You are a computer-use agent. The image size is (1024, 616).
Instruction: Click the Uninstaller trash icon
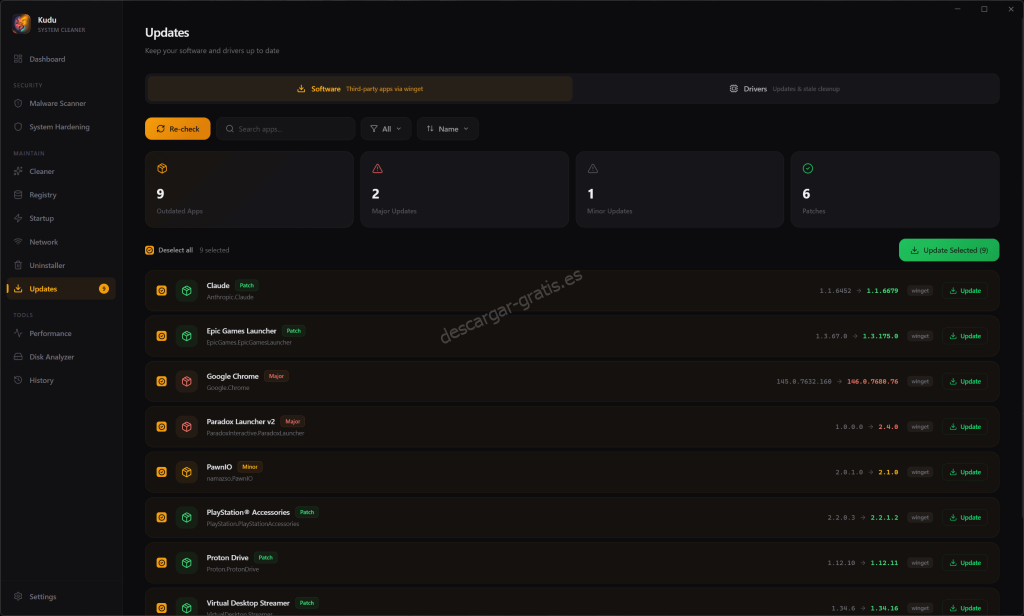(x=18, y=265)
